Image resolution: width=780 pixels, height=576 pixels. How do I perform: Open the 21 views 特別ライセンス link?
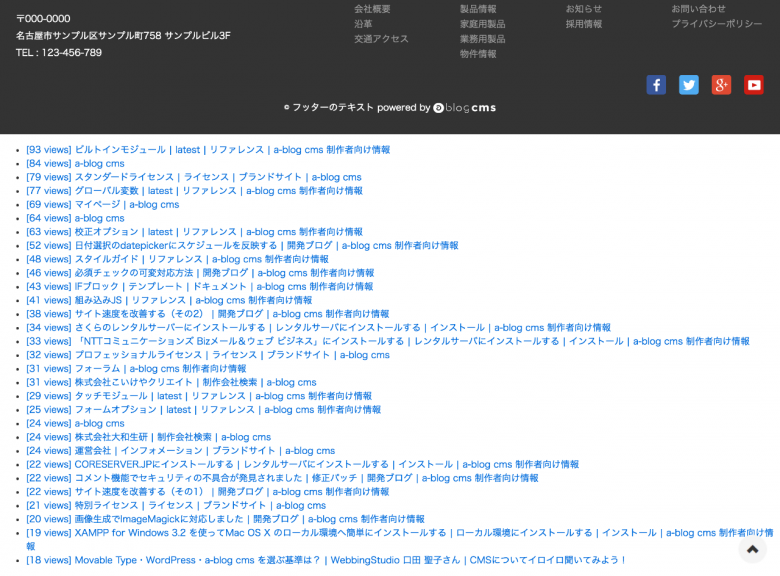coord(176,505)
